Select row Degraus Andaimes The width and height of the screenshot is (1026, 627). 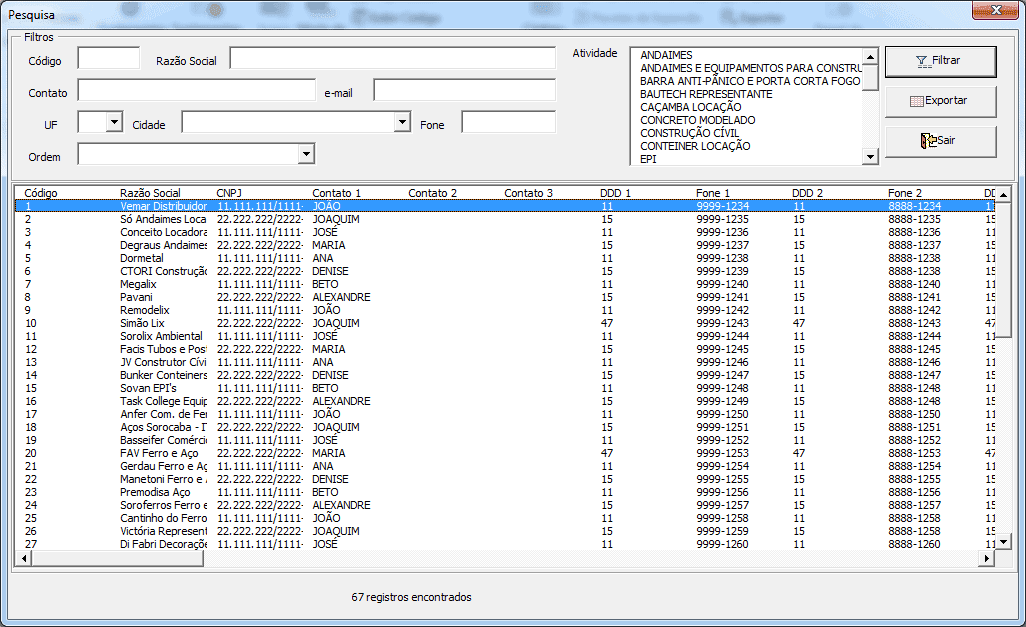pos(505,245)
